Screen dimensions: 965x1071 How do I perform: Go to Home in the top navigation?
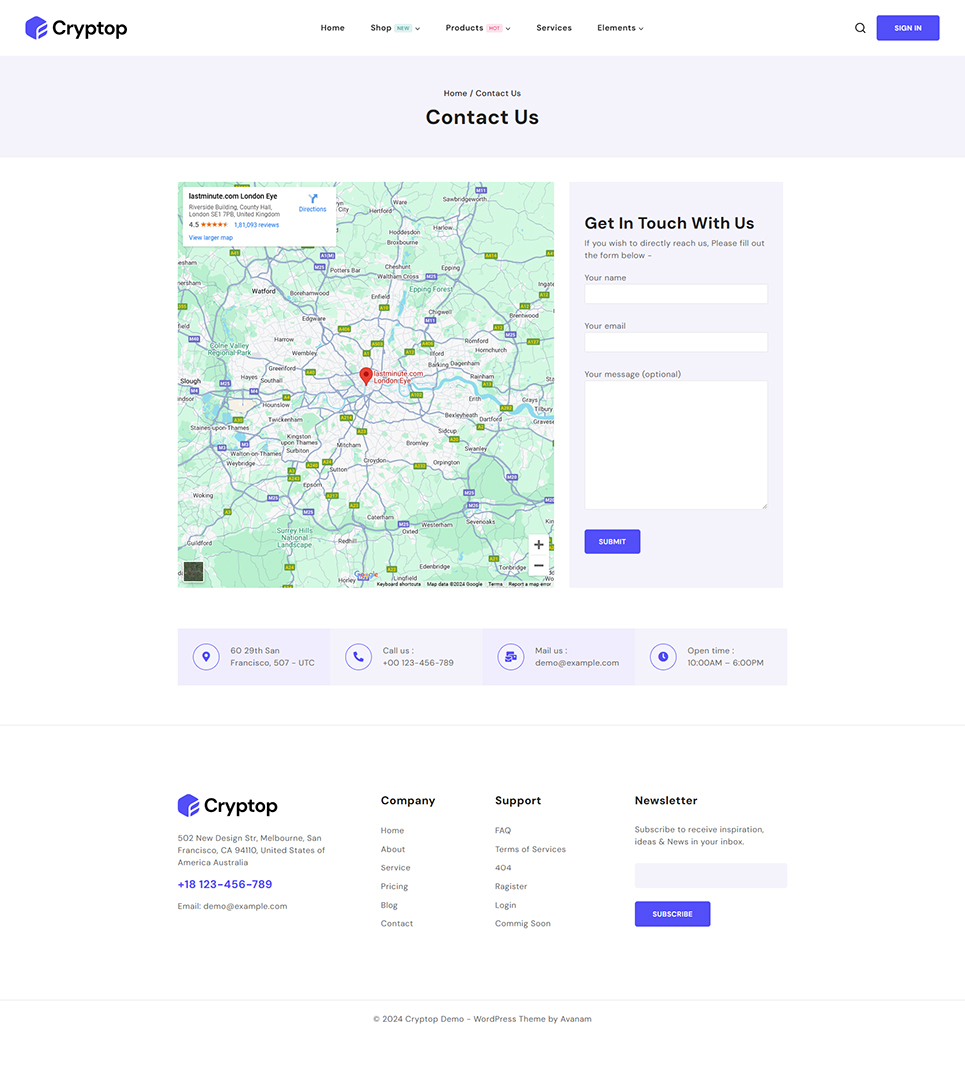(332, 28)
